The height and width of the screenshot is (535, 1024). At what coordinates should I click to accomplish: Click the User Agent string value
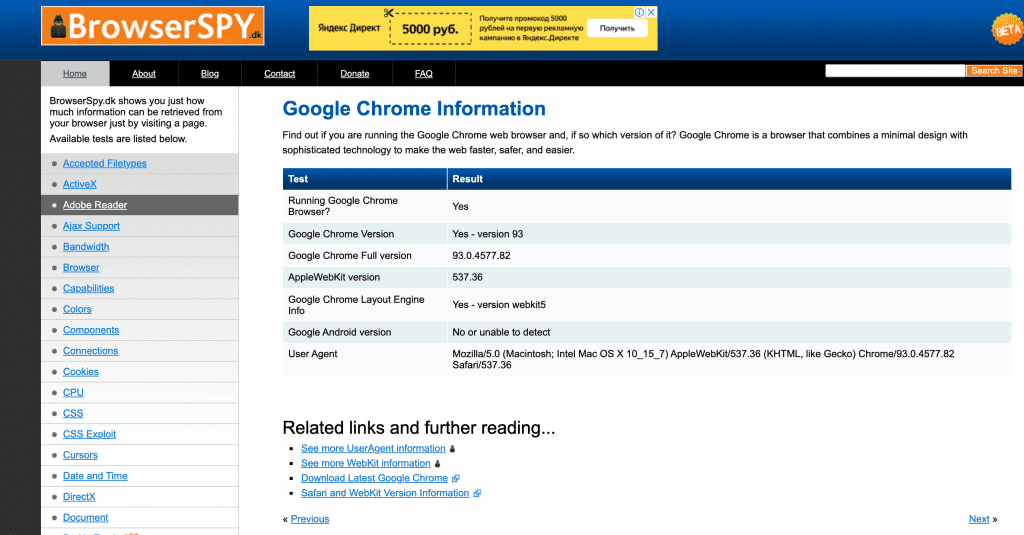(703, 360)
